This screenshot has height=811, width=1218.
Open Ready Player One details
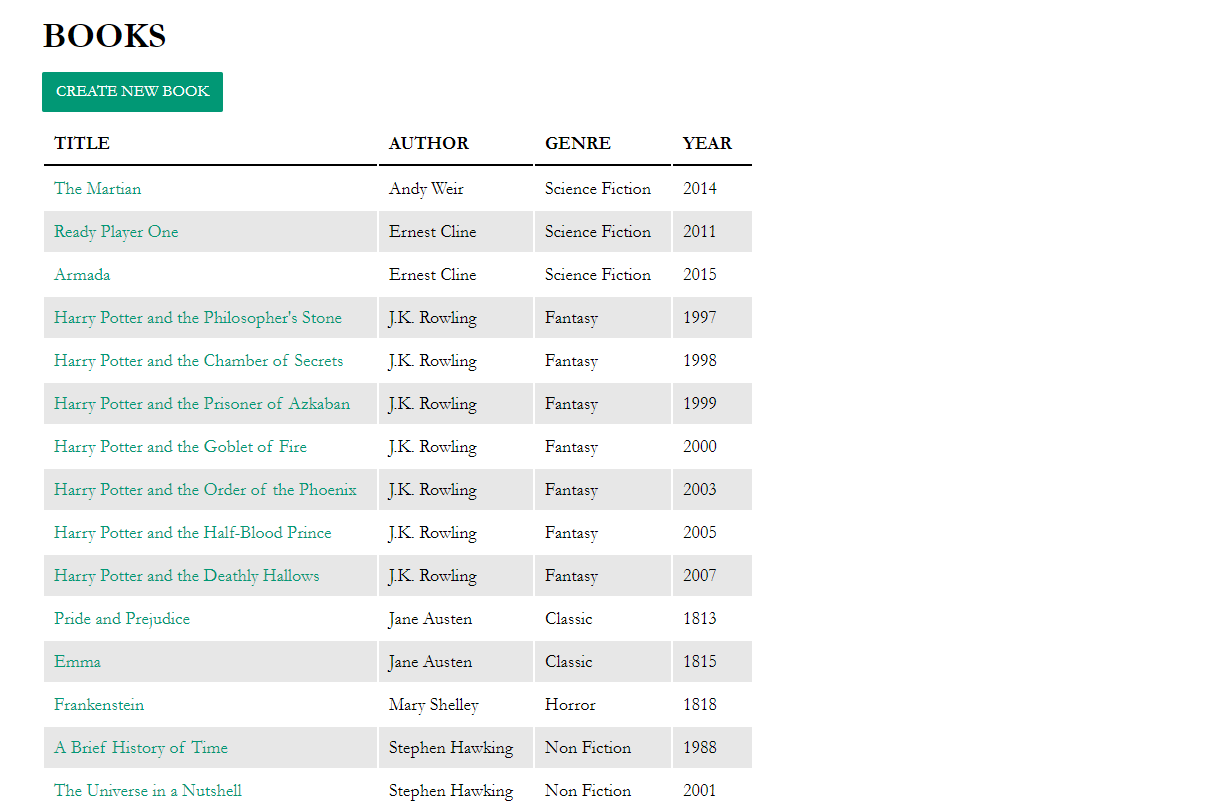(116, 231)
